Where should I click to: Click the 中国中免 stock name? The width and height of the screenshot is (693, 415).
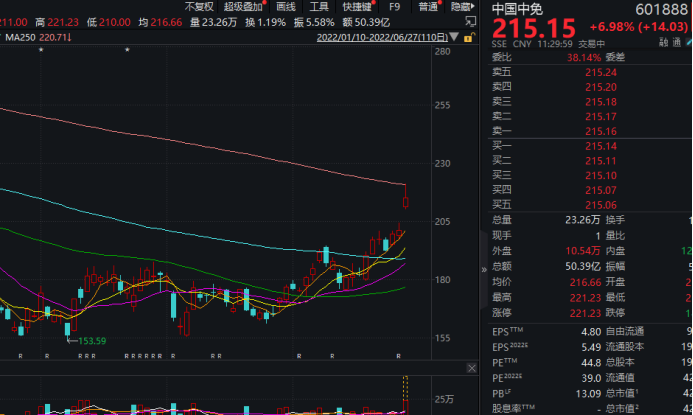tap(516, 8)
